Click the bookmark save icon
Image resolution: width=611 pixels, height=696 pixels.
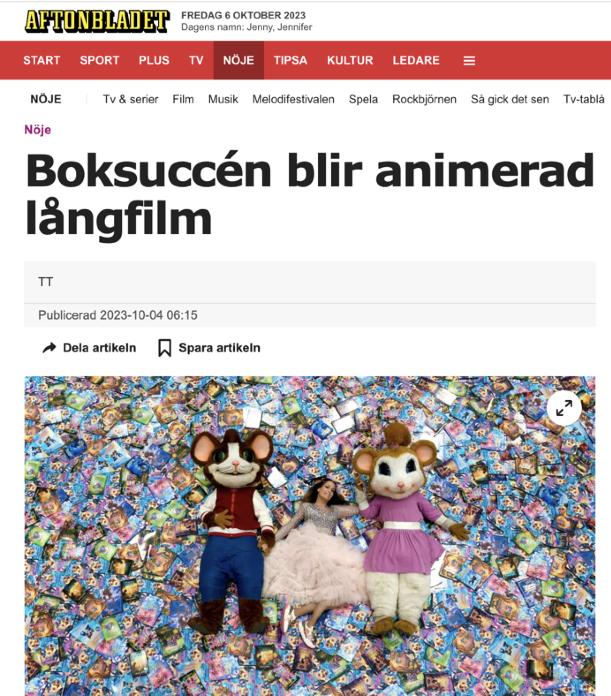coord(165,348)
